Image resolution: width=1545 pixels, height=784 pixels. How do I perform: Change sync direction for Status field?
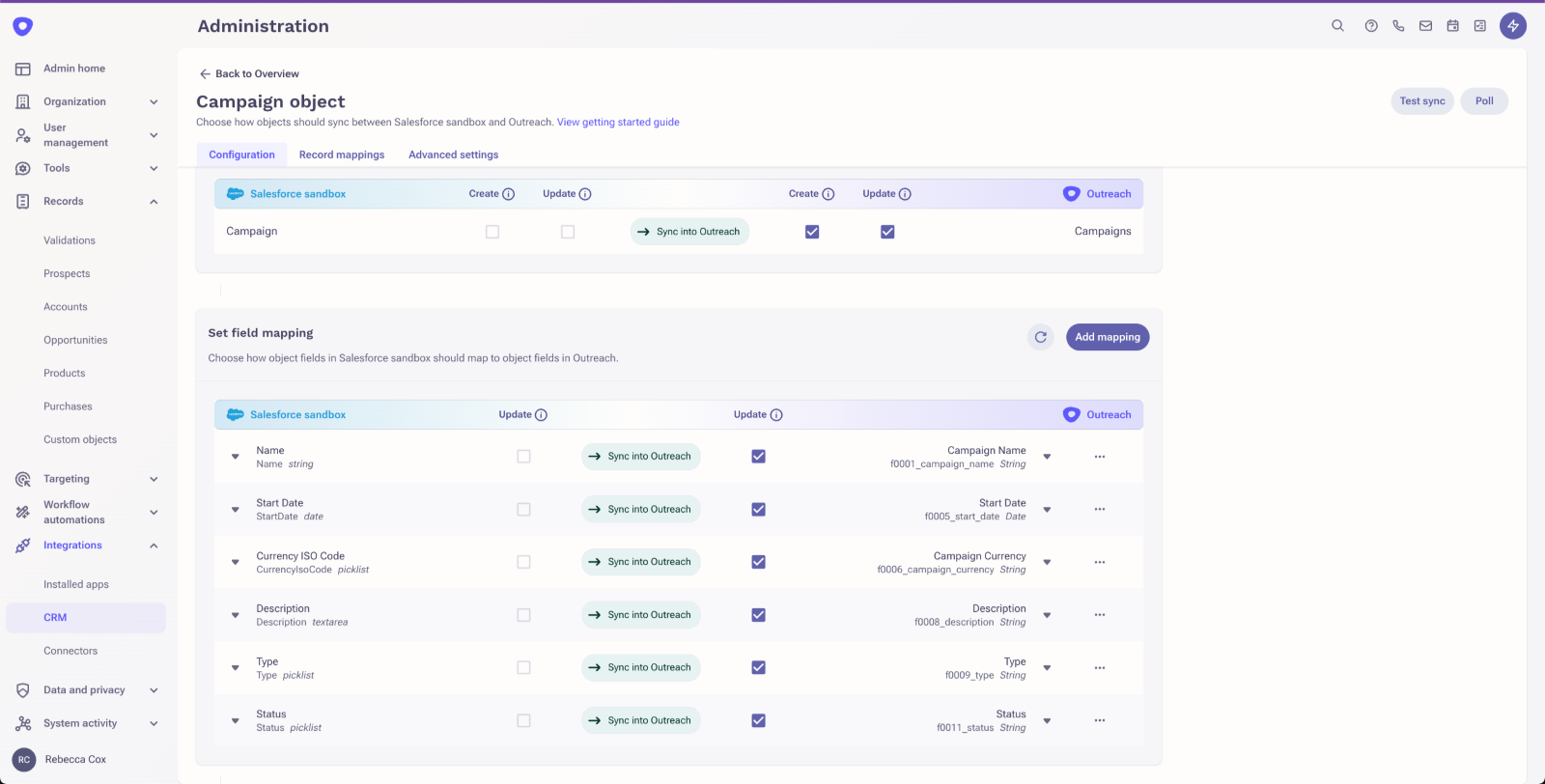pos(641,720)
